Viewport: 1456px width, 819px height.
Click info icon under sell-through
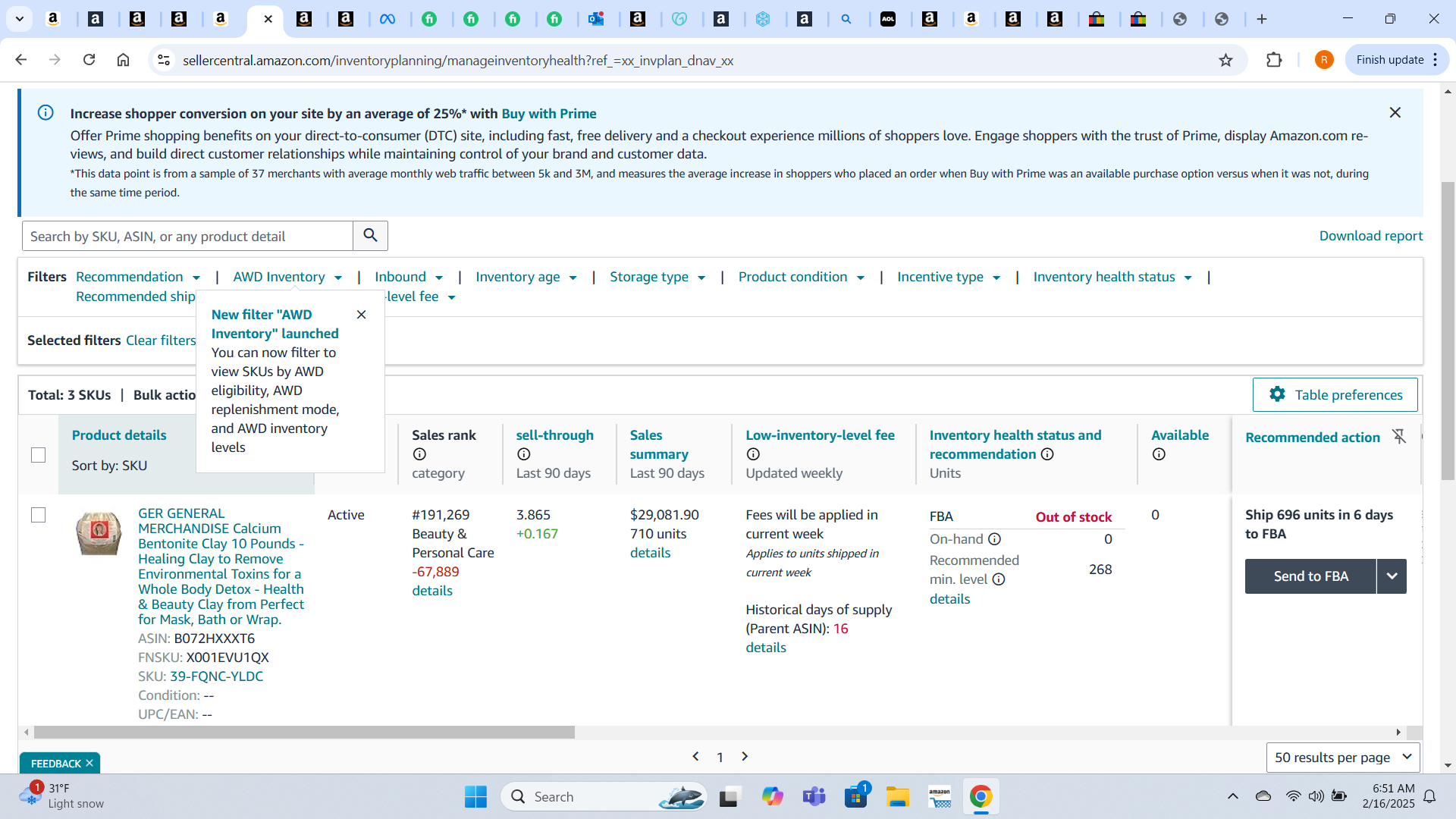(523, 454)
